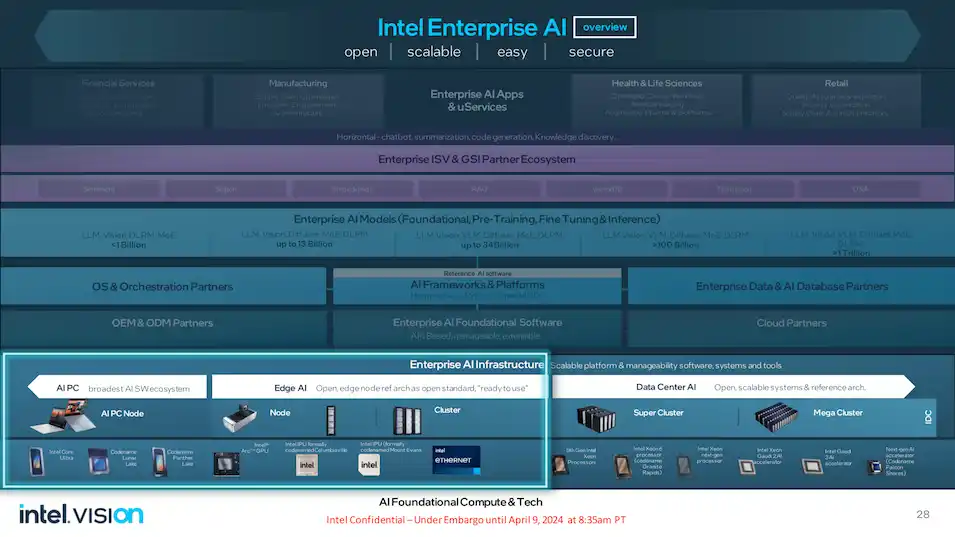The height and width of the screenshot is (537, 955).
Task: Click the Intel Core Ultra chip image
Action: (37, 462)
